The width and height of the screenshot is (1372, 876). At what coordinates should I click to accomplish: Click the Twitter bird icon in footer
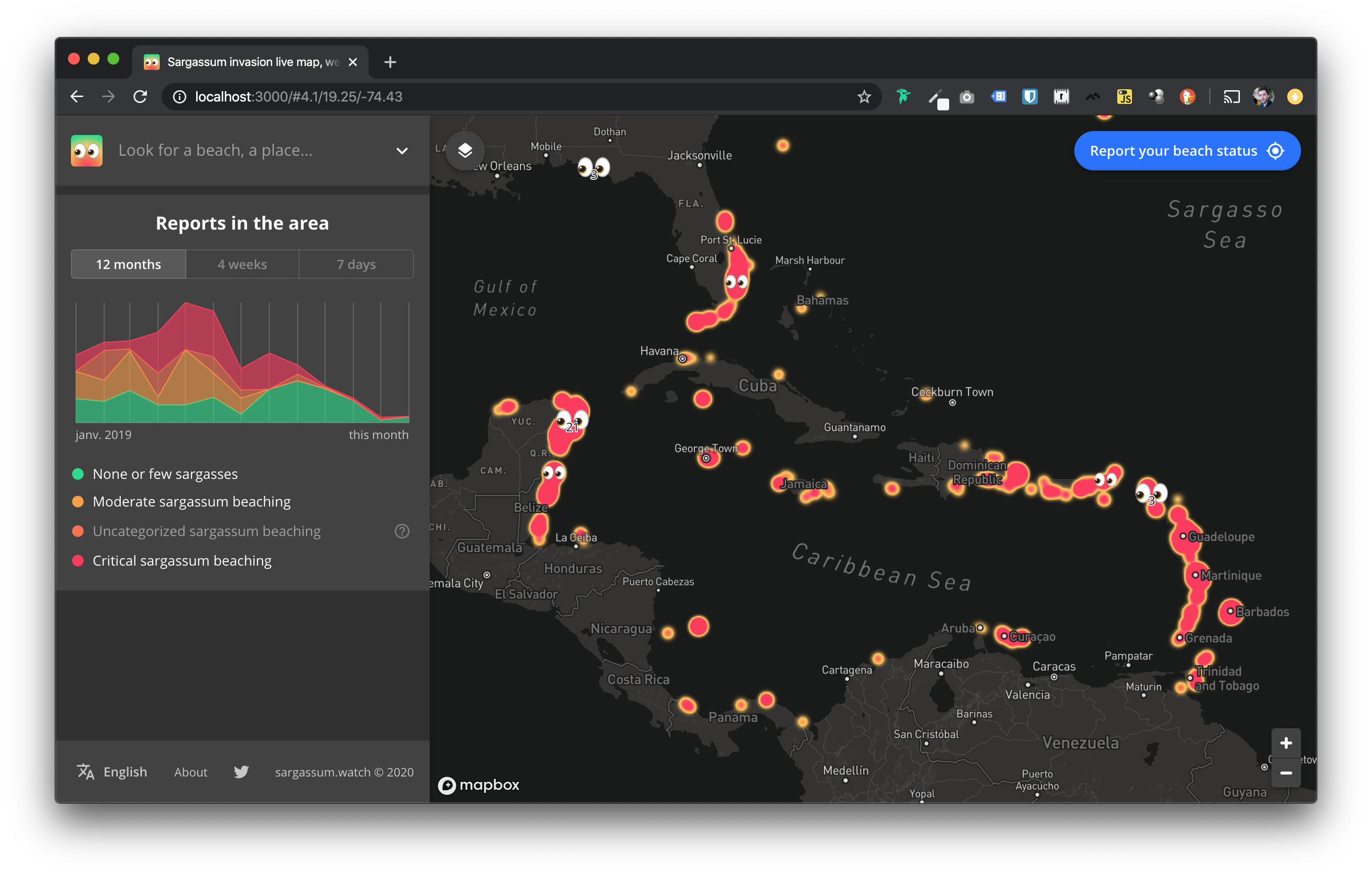click(x=241, y=772)
